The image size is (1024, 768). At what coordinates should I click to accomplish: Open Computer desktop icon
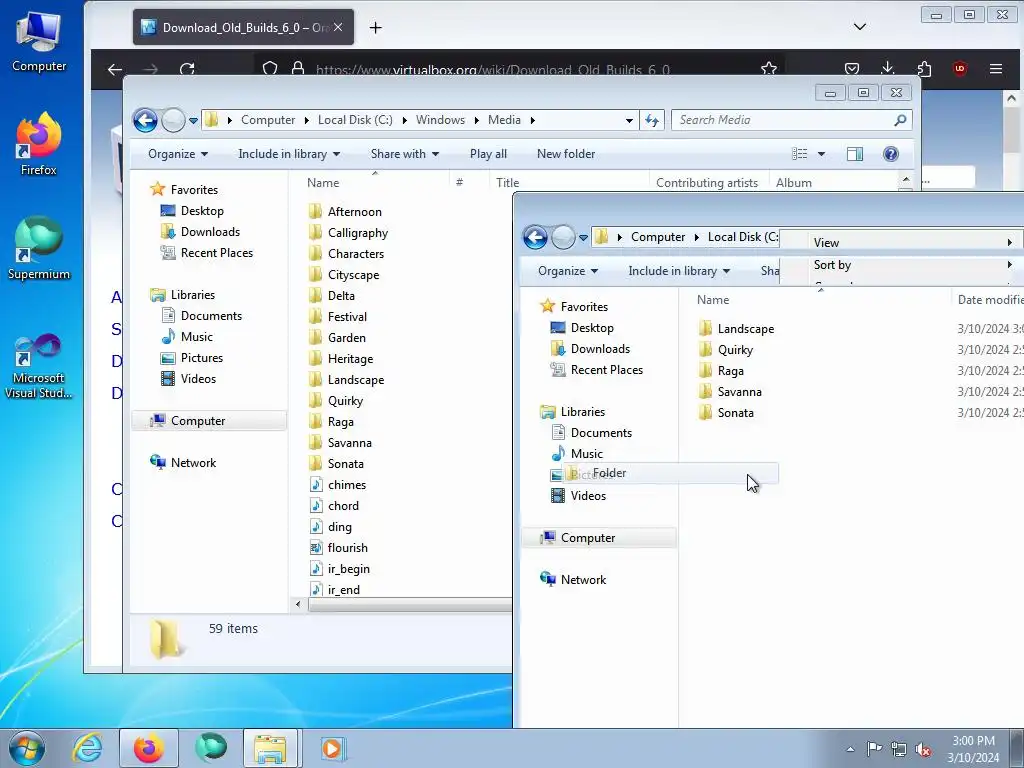tap(39, 40)
